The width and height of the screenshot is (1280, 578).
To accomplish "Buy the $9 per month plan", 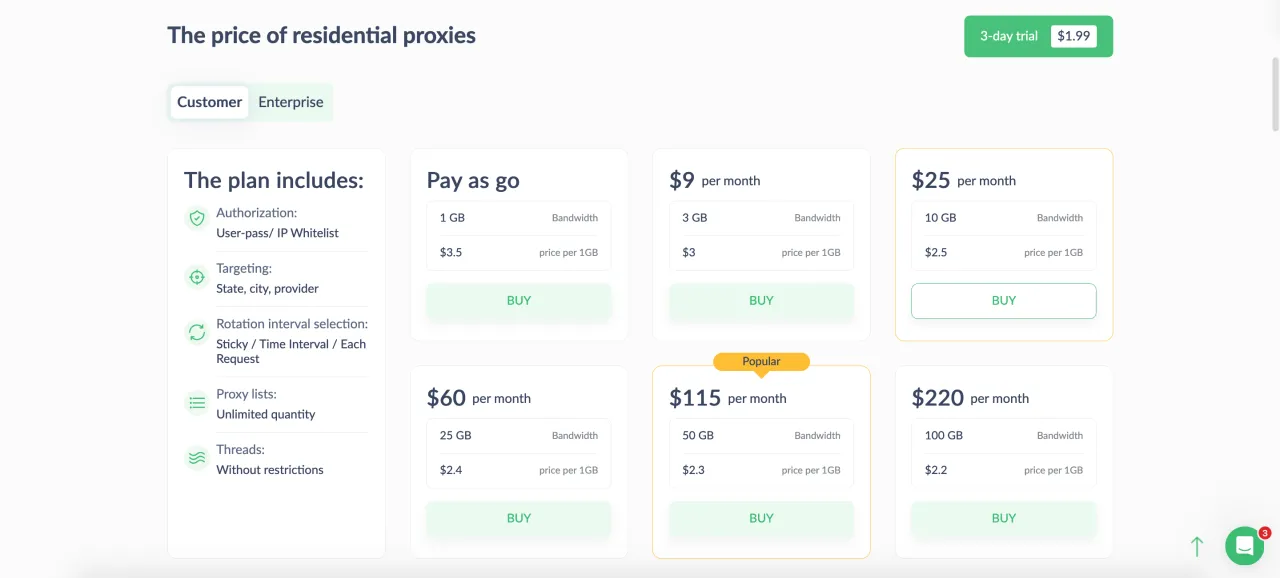I will tap(761, 301).
